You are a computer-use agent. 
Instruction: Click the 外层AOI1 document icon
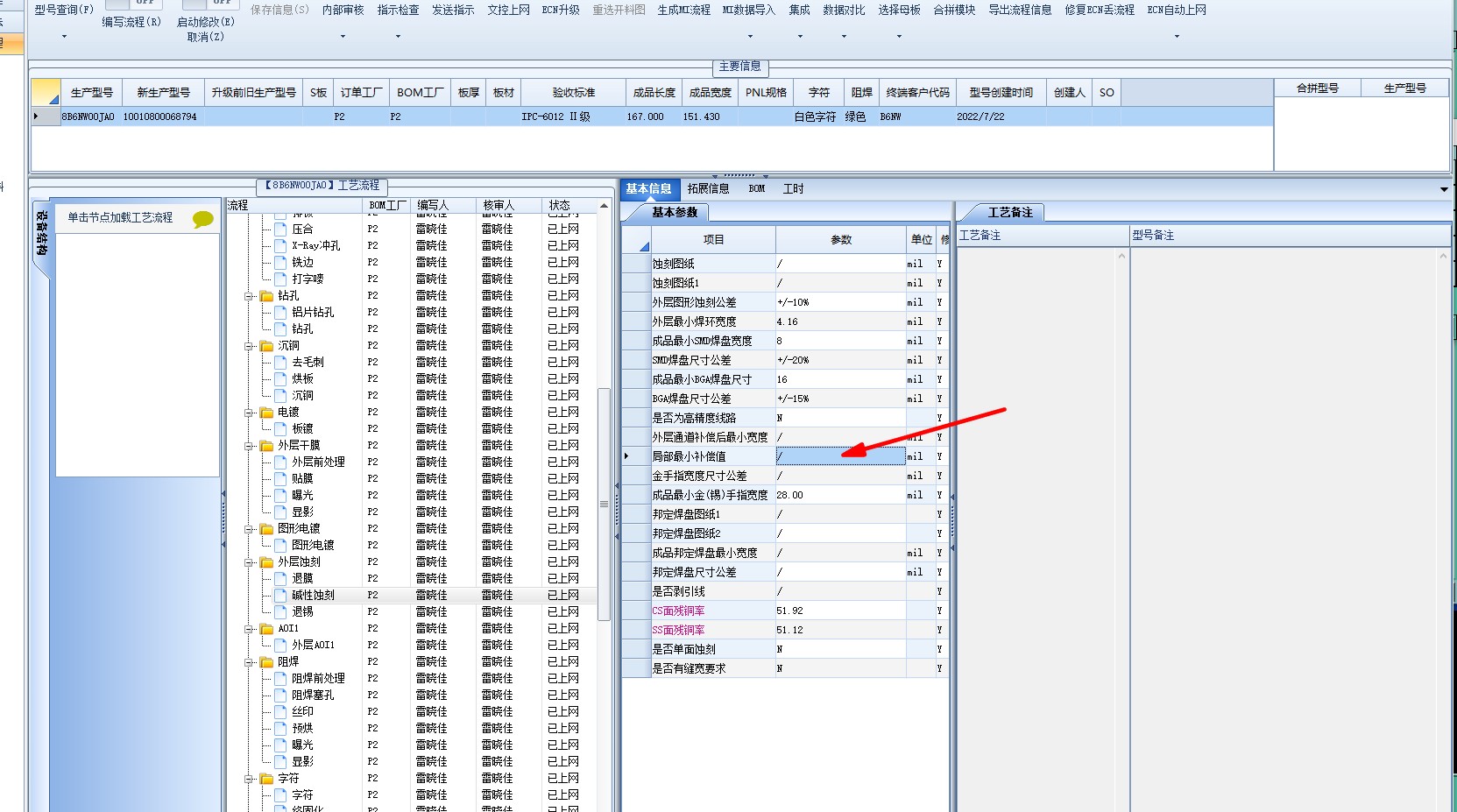click(280, 646)
